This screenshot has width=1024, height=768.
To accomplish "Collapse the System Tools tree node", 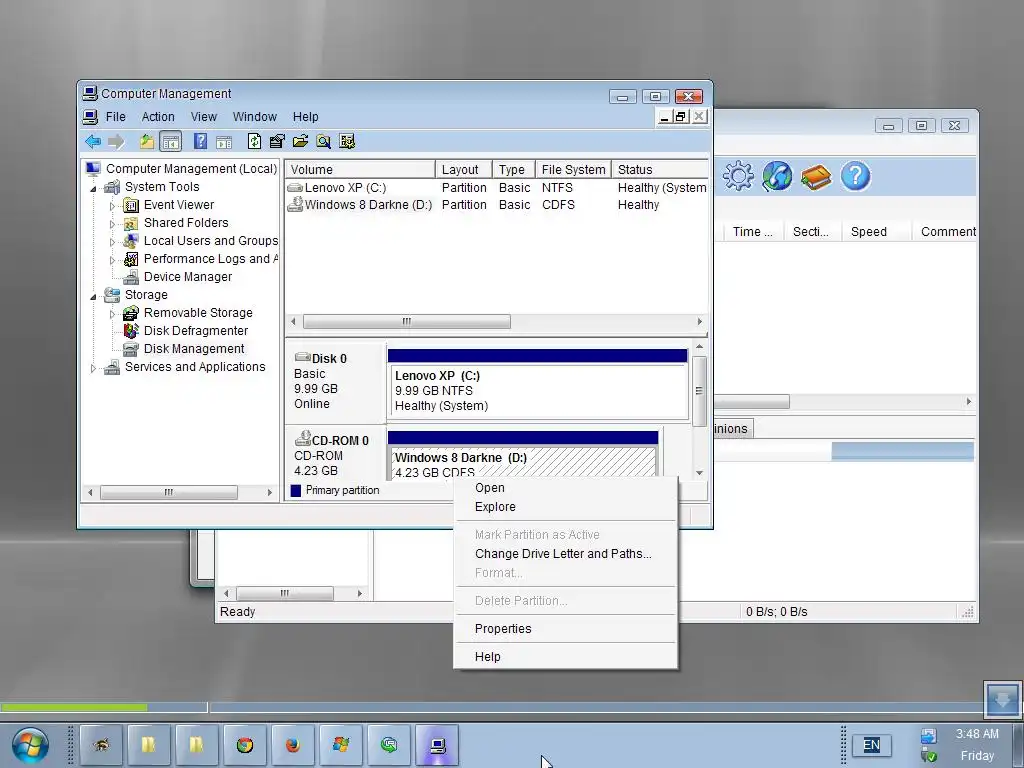I will 93,189.
